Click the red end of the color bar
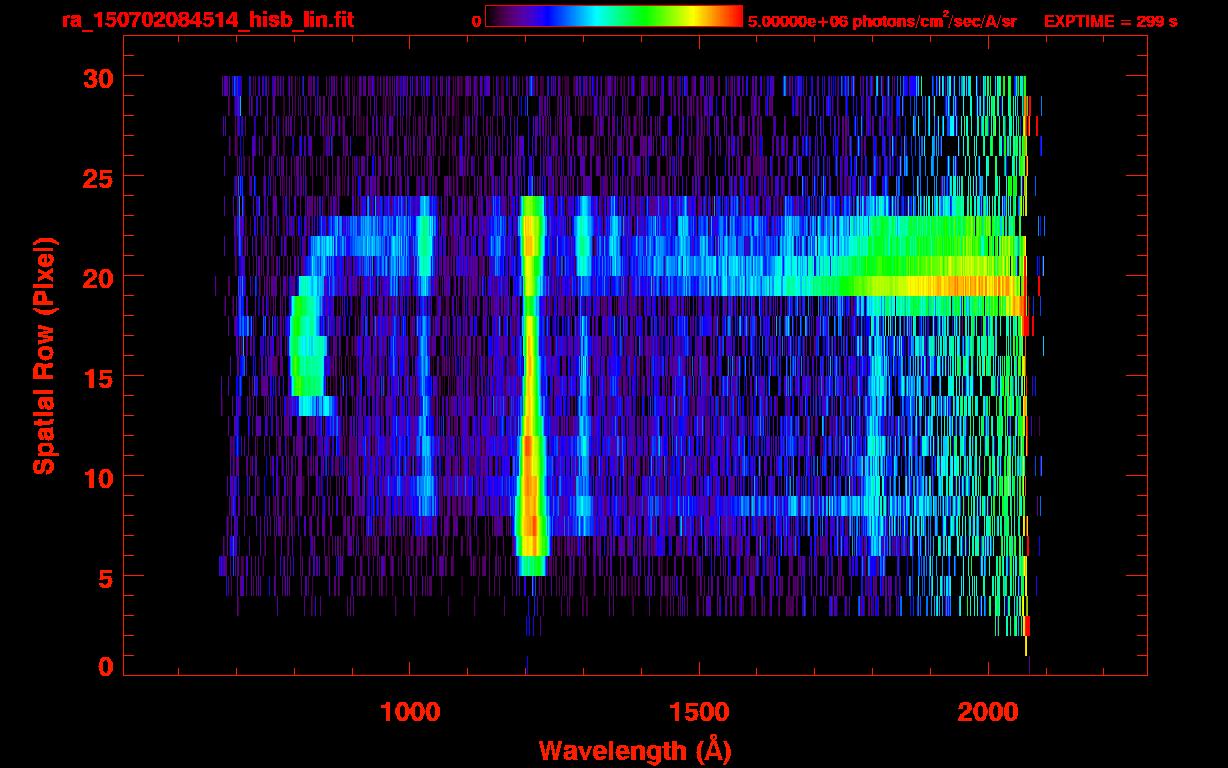 (x=732, y=16)
